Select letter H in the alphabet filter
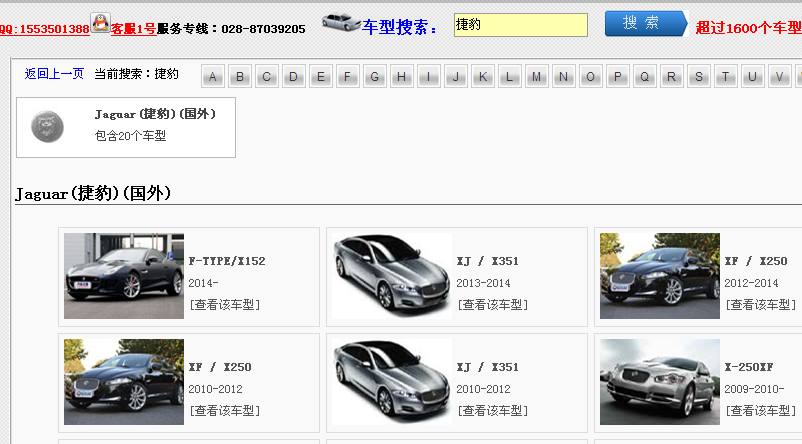Image resolution: width=802 pixels, height=444 pixels. (402, 76)
